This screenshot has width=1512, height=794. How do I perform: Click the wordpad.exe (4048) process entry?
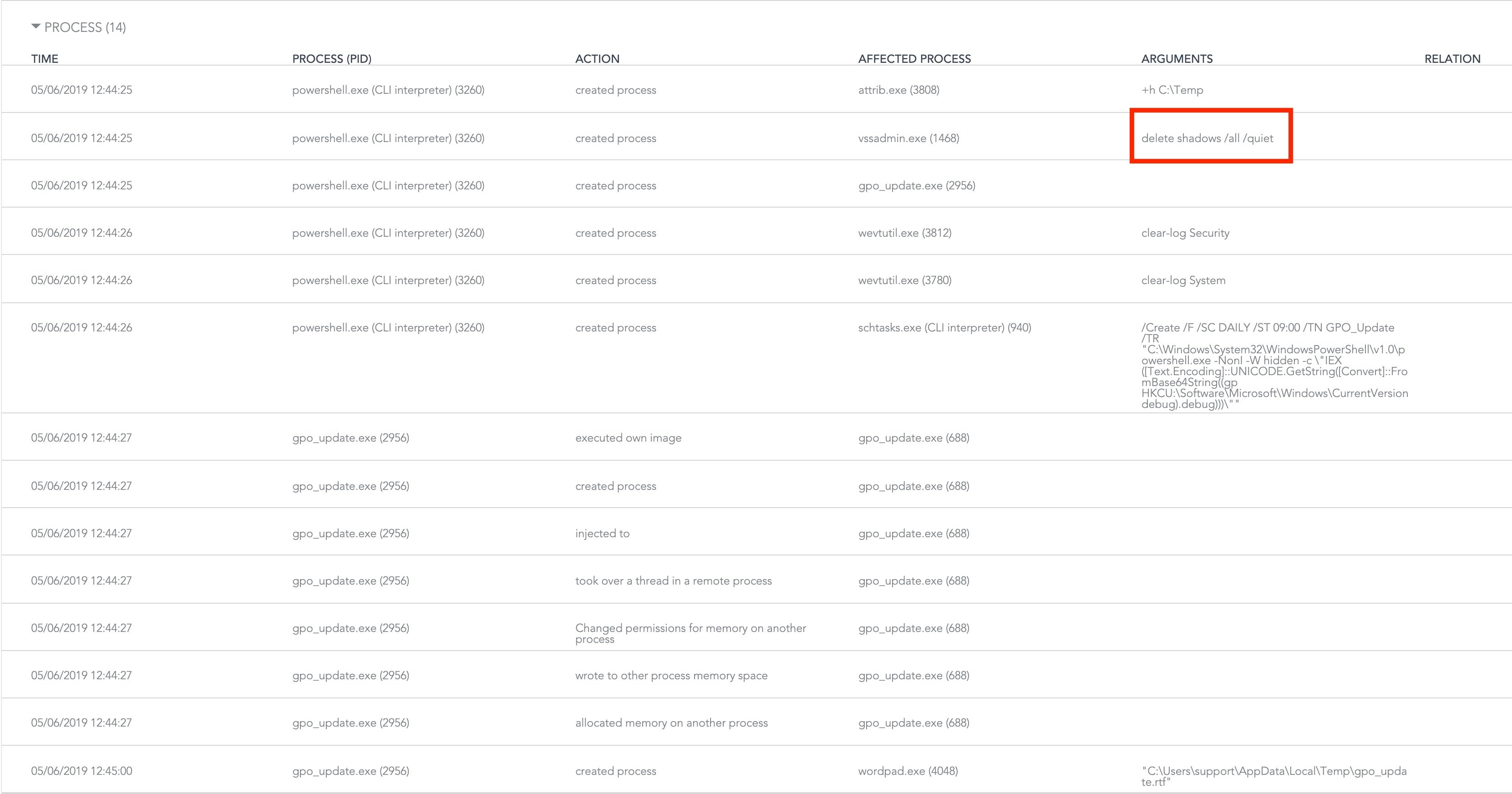908,770
